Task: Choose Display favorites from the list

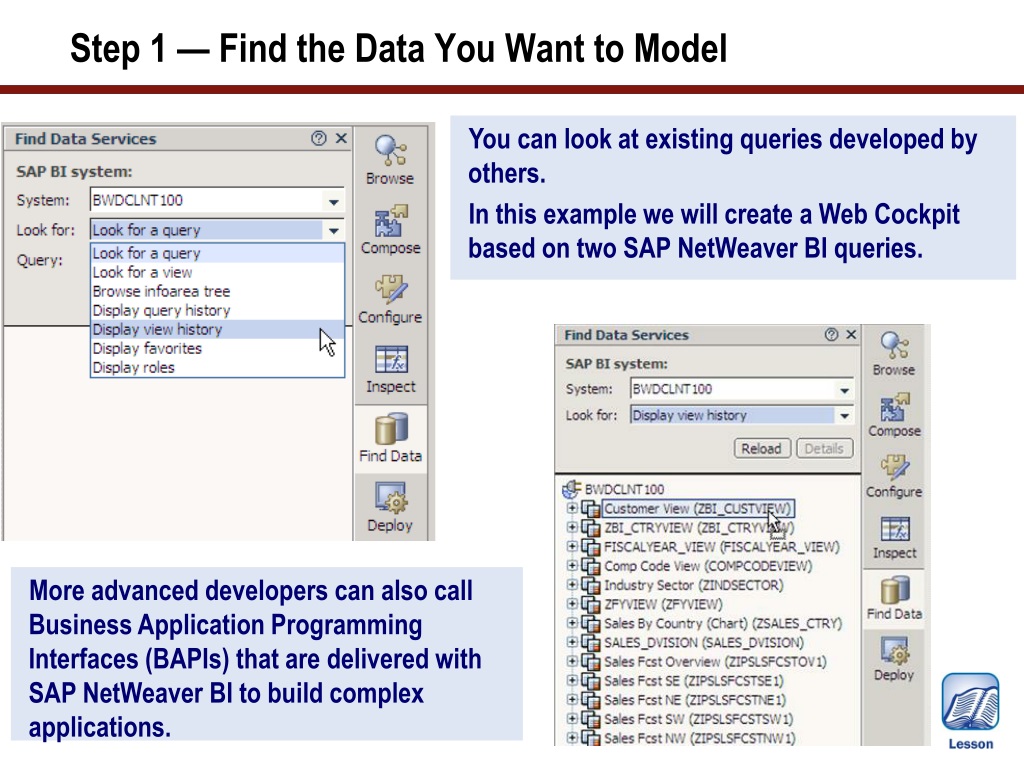Action: (217, 348)
